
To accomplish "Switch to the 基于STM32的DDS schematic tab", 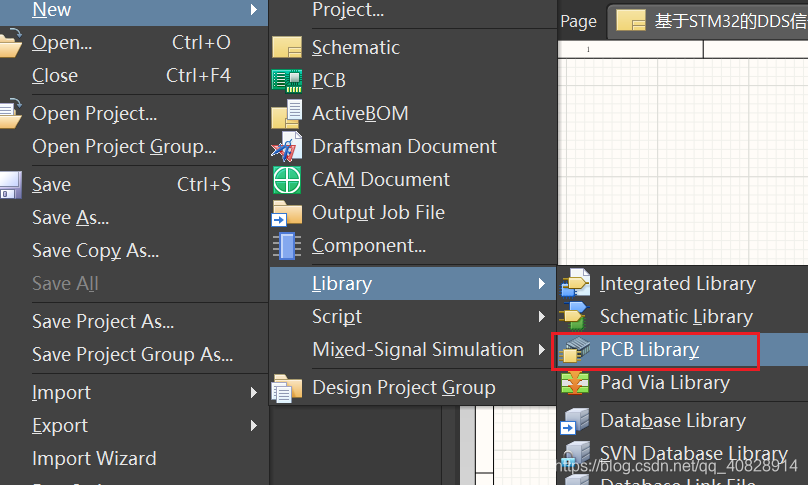I will [709, 21].
